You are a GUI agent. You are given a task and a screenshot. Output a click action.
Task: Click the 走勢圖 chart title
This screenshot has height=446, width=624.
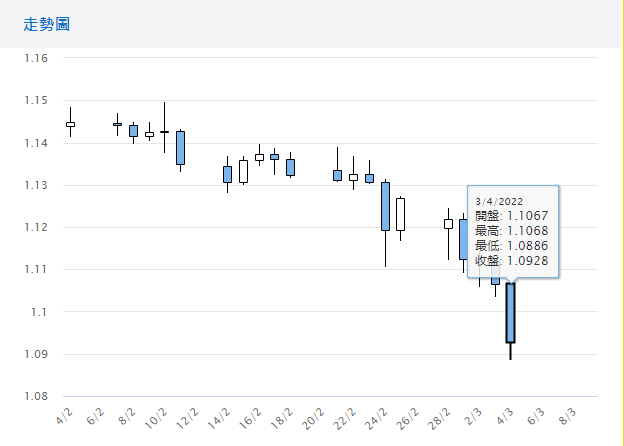click(46, 24)
